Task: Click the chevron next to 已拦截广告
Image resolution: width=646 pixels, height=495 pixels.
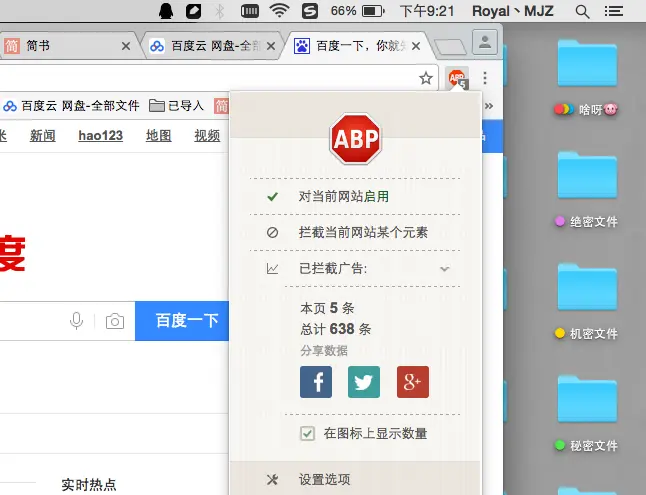Action: (x=444, y=269)
